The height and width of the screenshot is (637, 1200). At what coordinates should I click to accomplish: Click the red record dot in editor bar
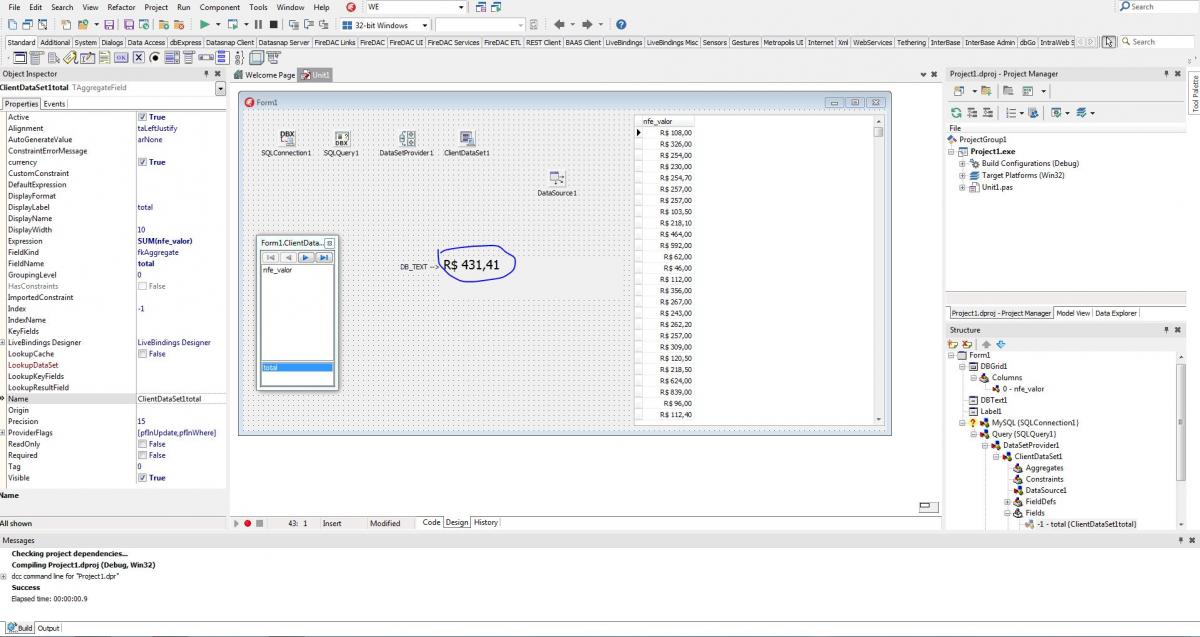(247, 523)
